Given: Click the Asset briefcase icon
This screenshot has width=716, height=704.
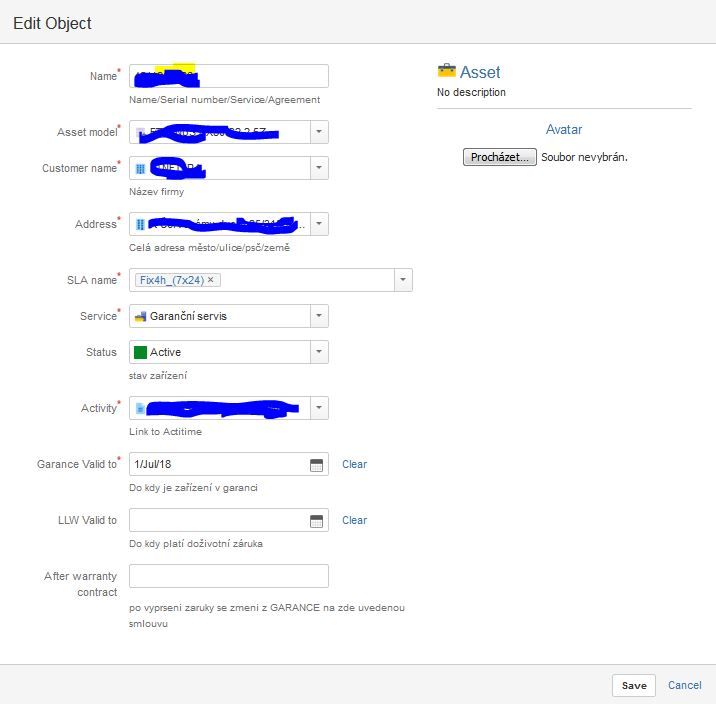Looking at the screenshot, I should coord(446,71).
